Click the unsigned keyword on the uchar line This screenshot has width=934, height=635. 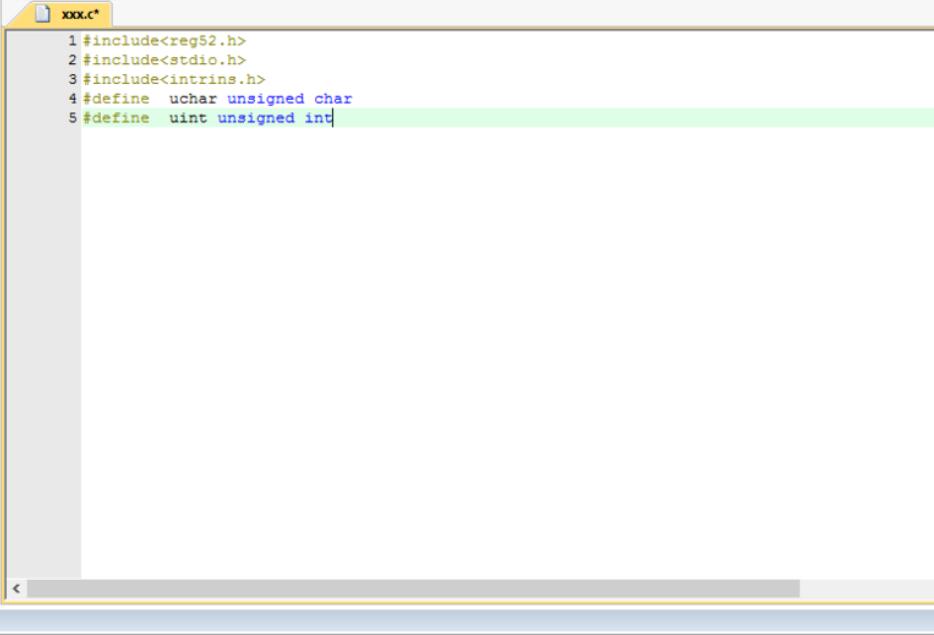pyautogui.click(x=265, y=99)
